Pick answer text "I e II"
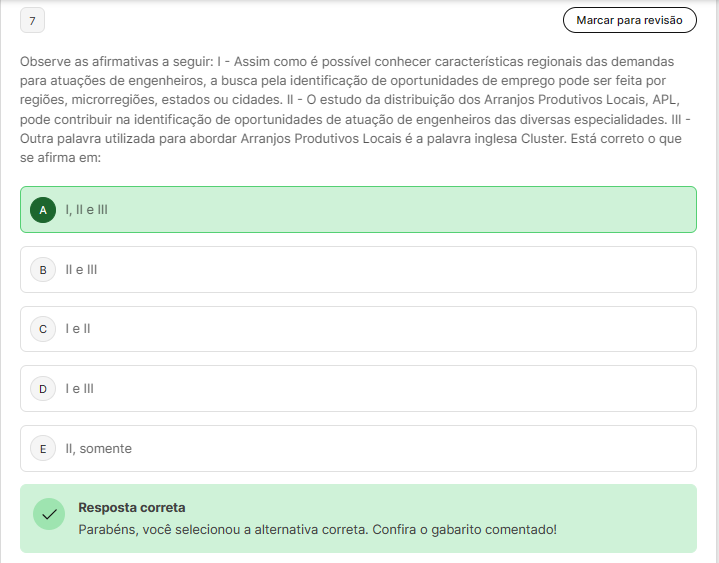The height and width of the screenshot is (563, 719). tap(78, 329)
